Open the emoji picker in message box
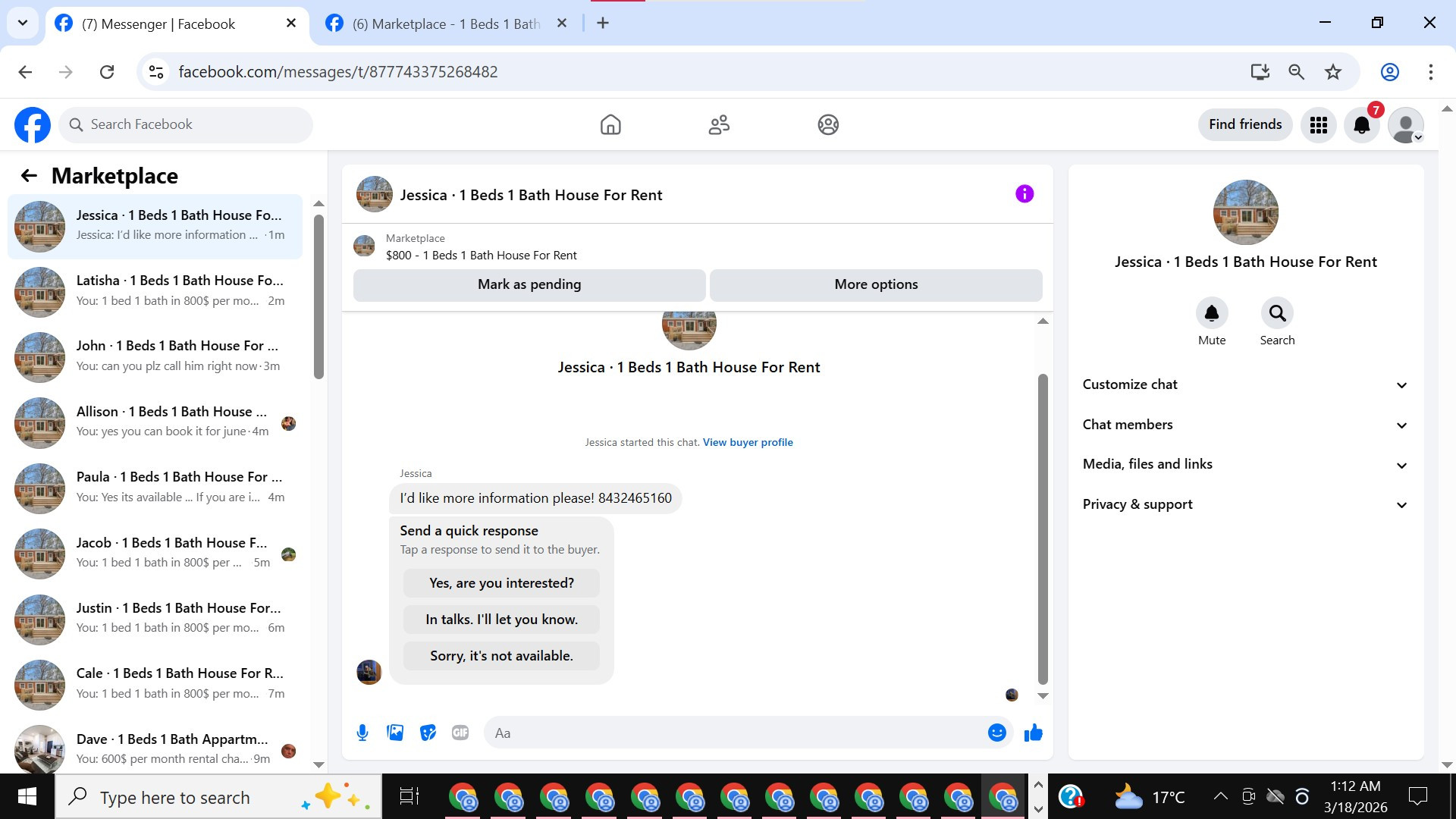Screen dimensions: 1456x819 click(x=997, y=733)
